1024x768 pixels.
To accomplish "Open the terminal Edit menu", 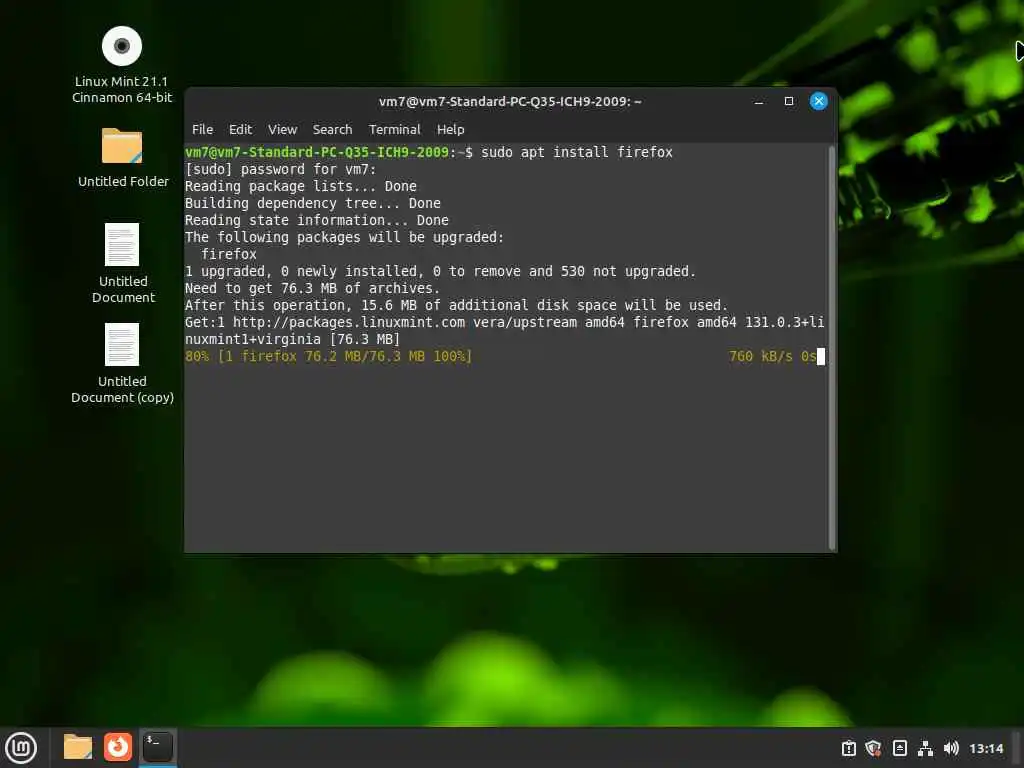I will (240, 129).
